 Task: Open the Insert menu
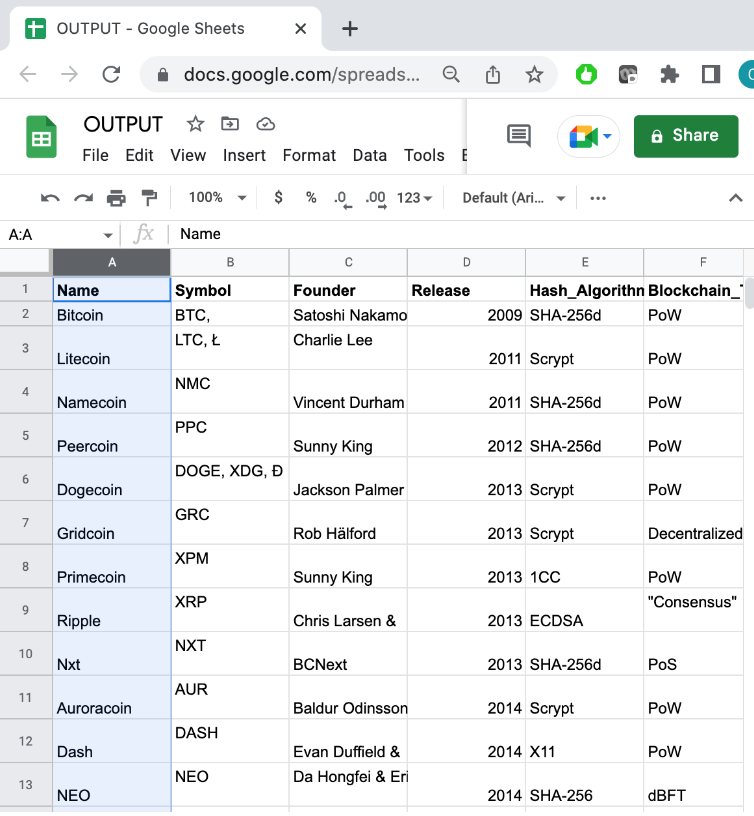[x=244, y=156]
